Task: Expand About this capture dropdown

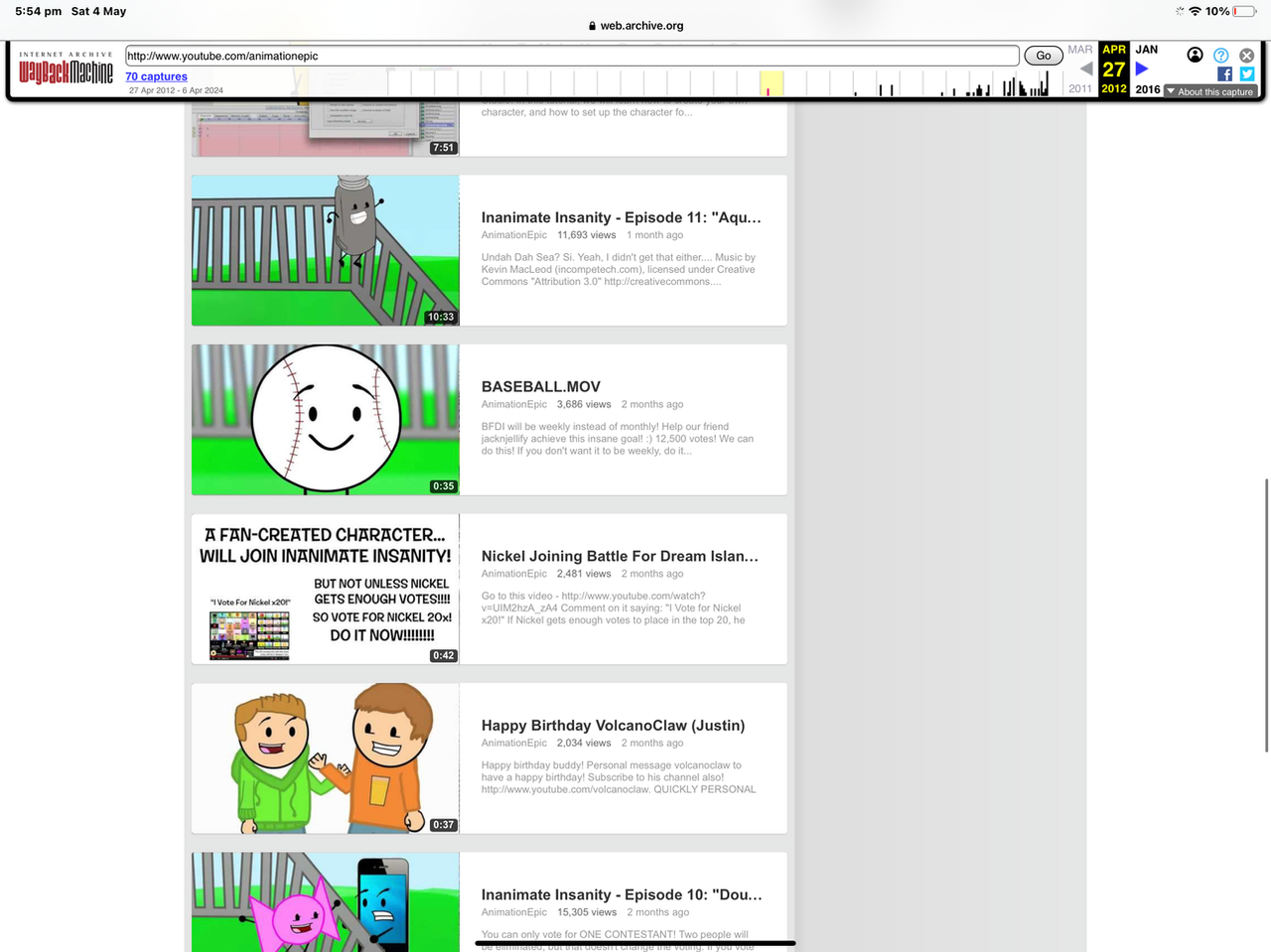Action: coord(1210,91)
